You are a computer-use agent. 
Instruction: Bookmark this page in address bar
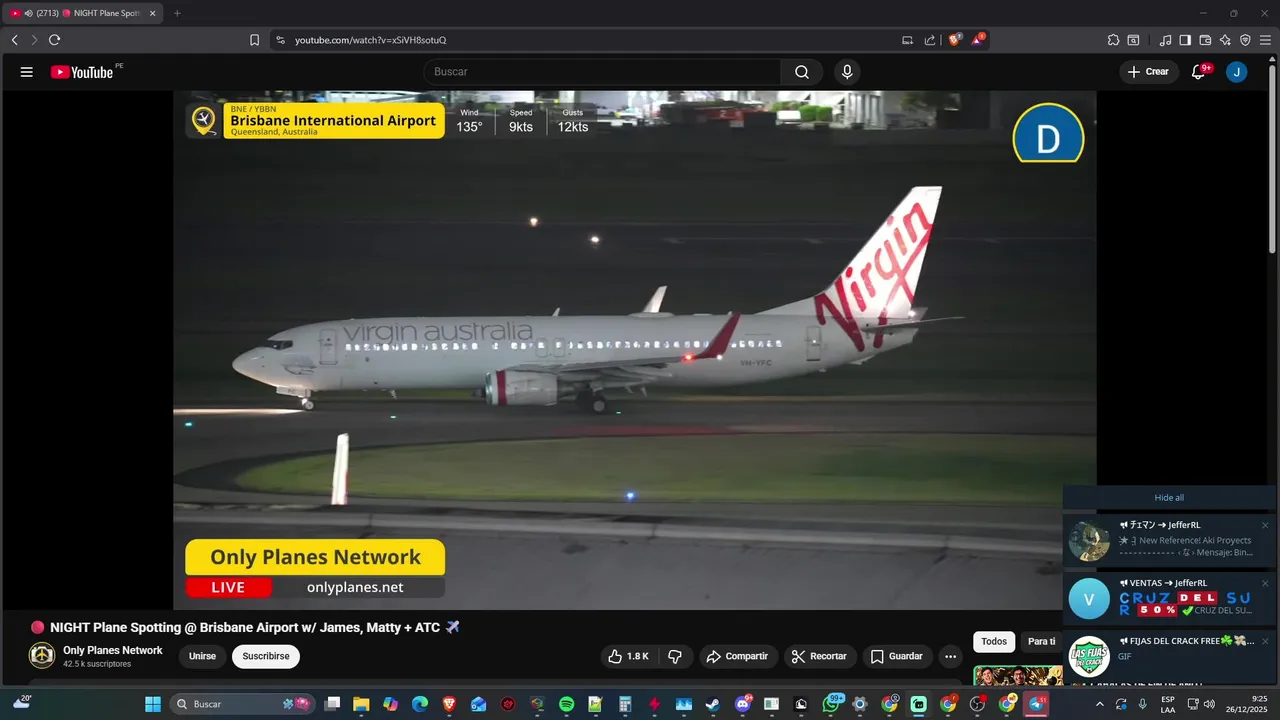click(x=254, y=40)
